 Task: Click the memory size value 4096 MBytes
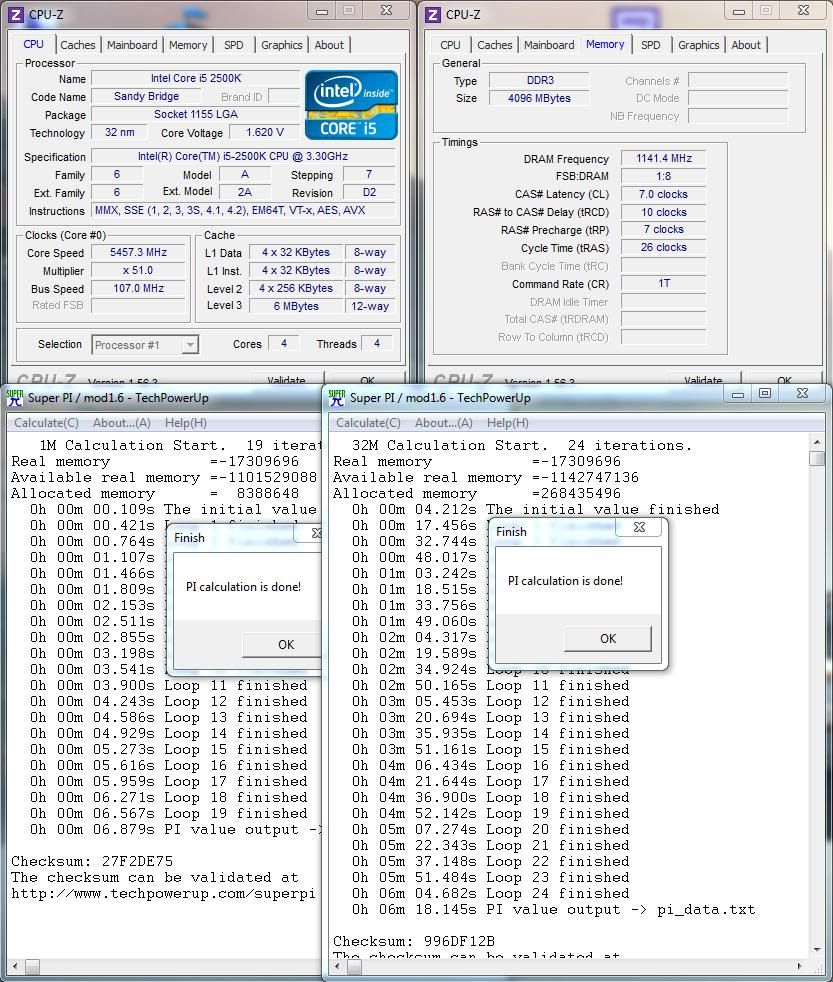point(539,98)
